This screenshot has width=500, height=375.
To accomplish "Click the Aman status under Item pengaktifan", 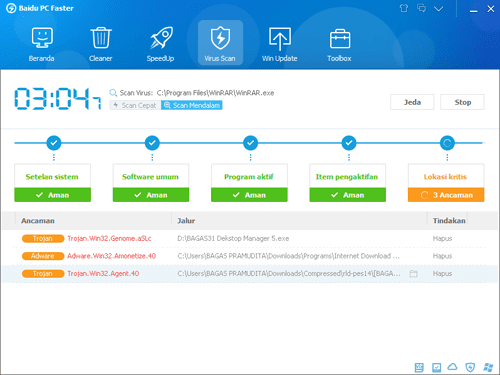I will [x=347, y=195].
